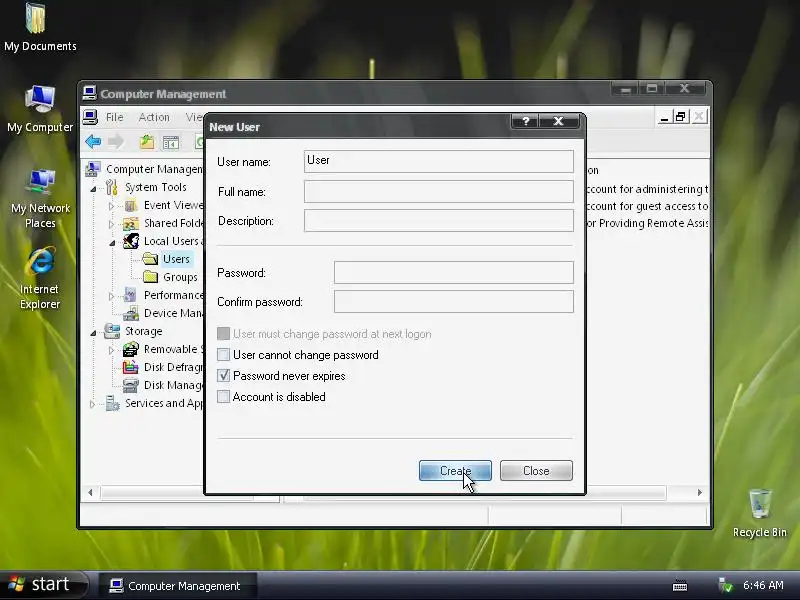
Task: Select Disk Defragmenter tree icon
Action: [131, 367]
